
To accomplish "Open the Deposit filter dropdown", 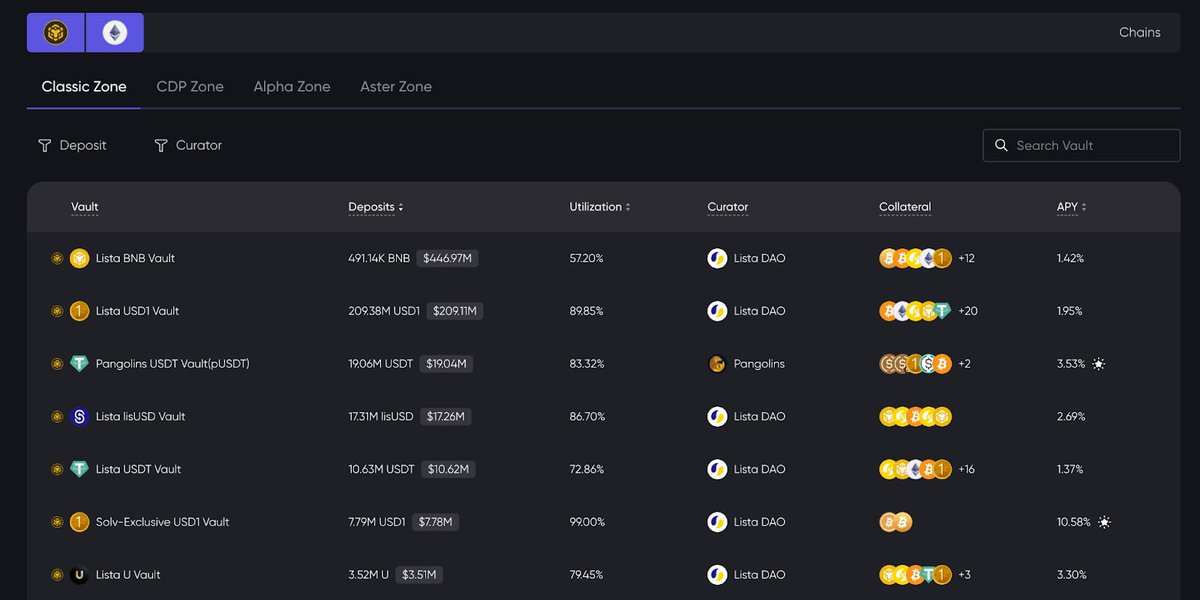I will click(72, 145).
